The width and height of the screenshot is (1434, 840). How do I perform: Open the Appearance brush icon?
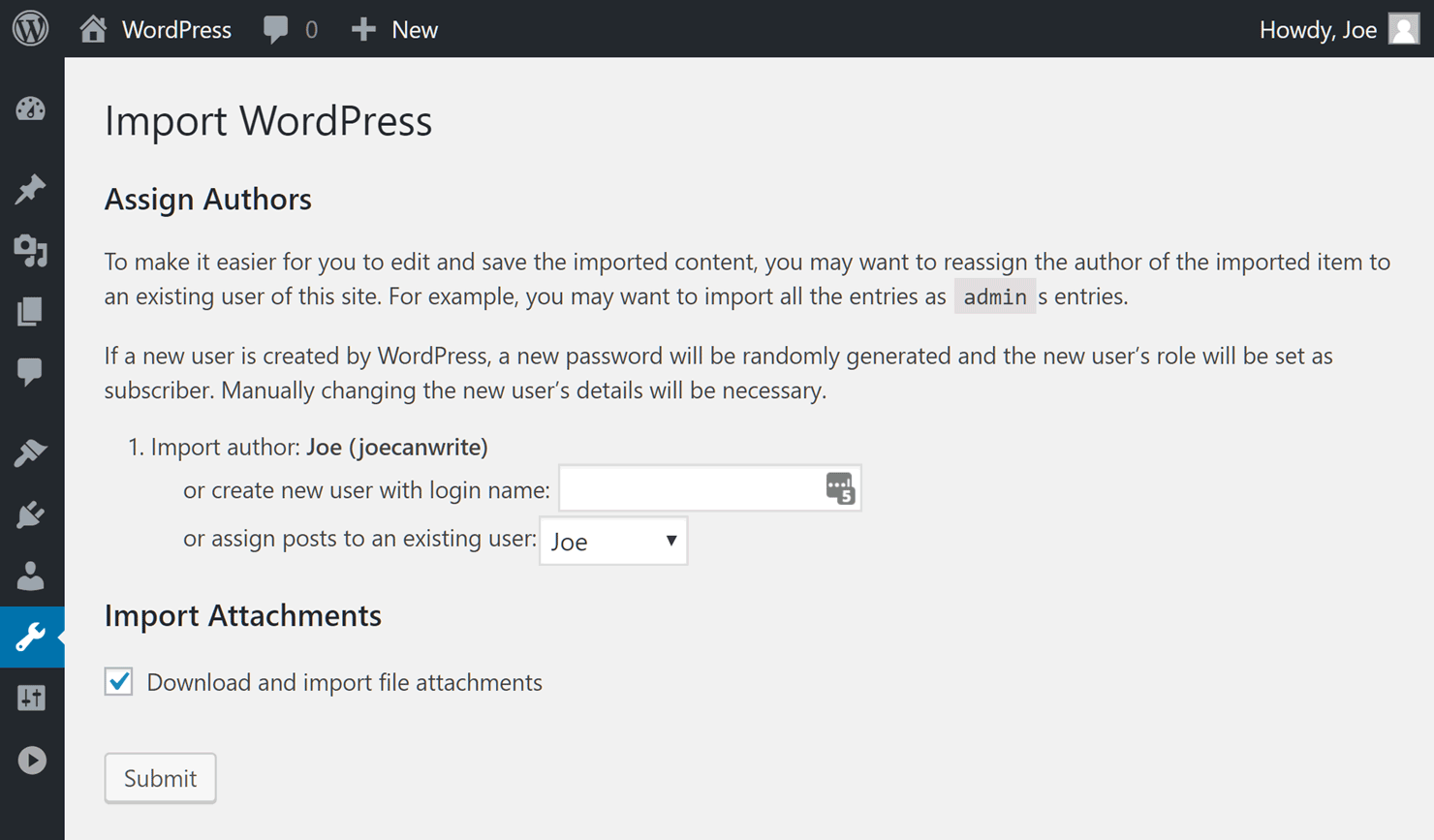coord(31,452)
